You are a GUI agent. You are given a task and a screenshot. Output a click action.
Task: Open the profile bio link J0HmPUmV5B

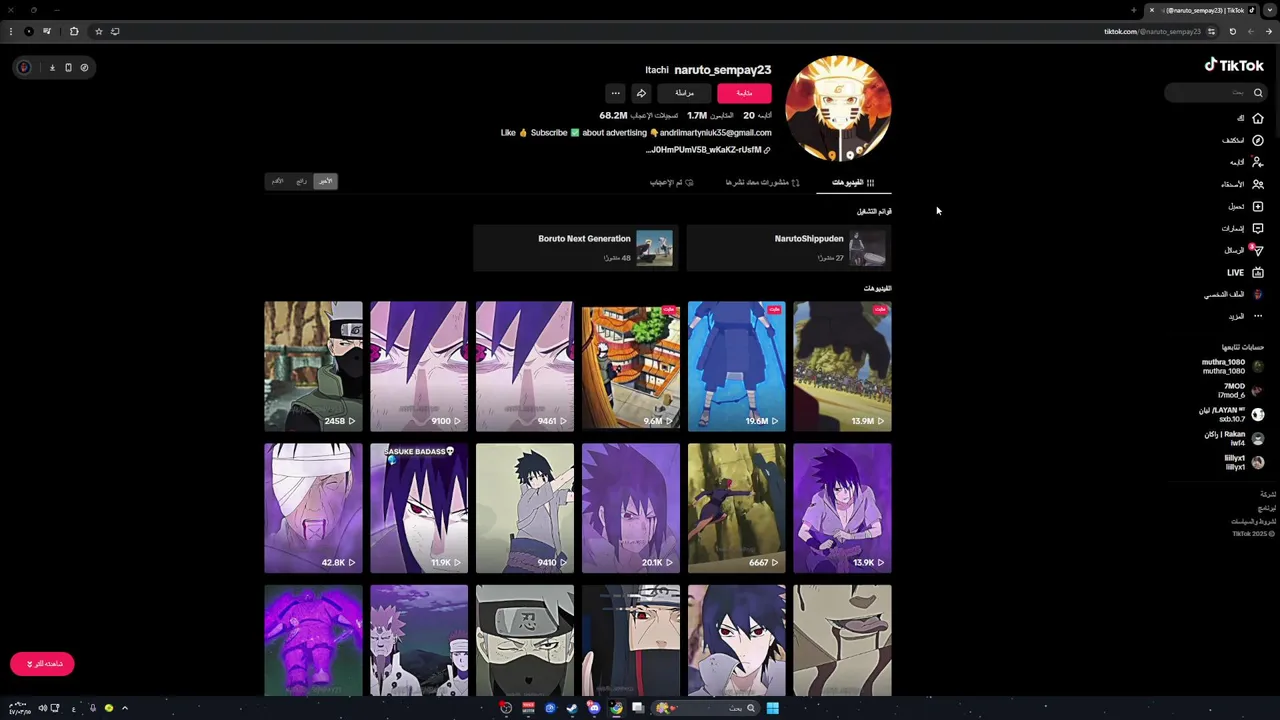click(x=708, y=150)
